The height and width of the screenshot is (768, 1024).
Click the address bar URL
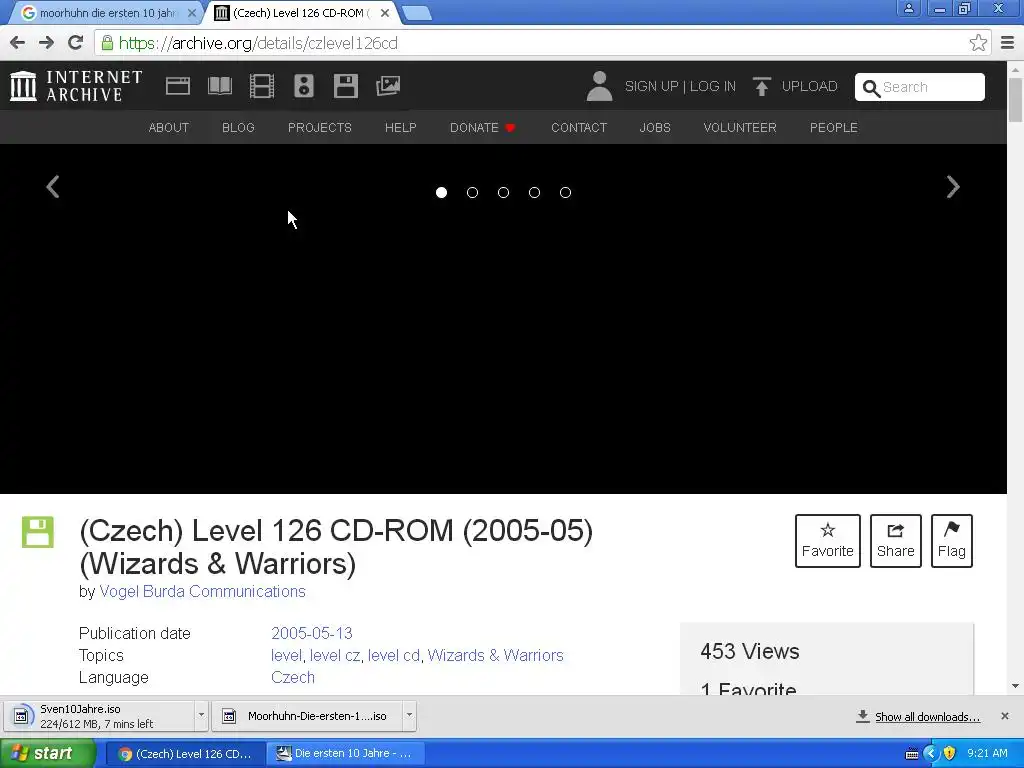click(258, 43)
